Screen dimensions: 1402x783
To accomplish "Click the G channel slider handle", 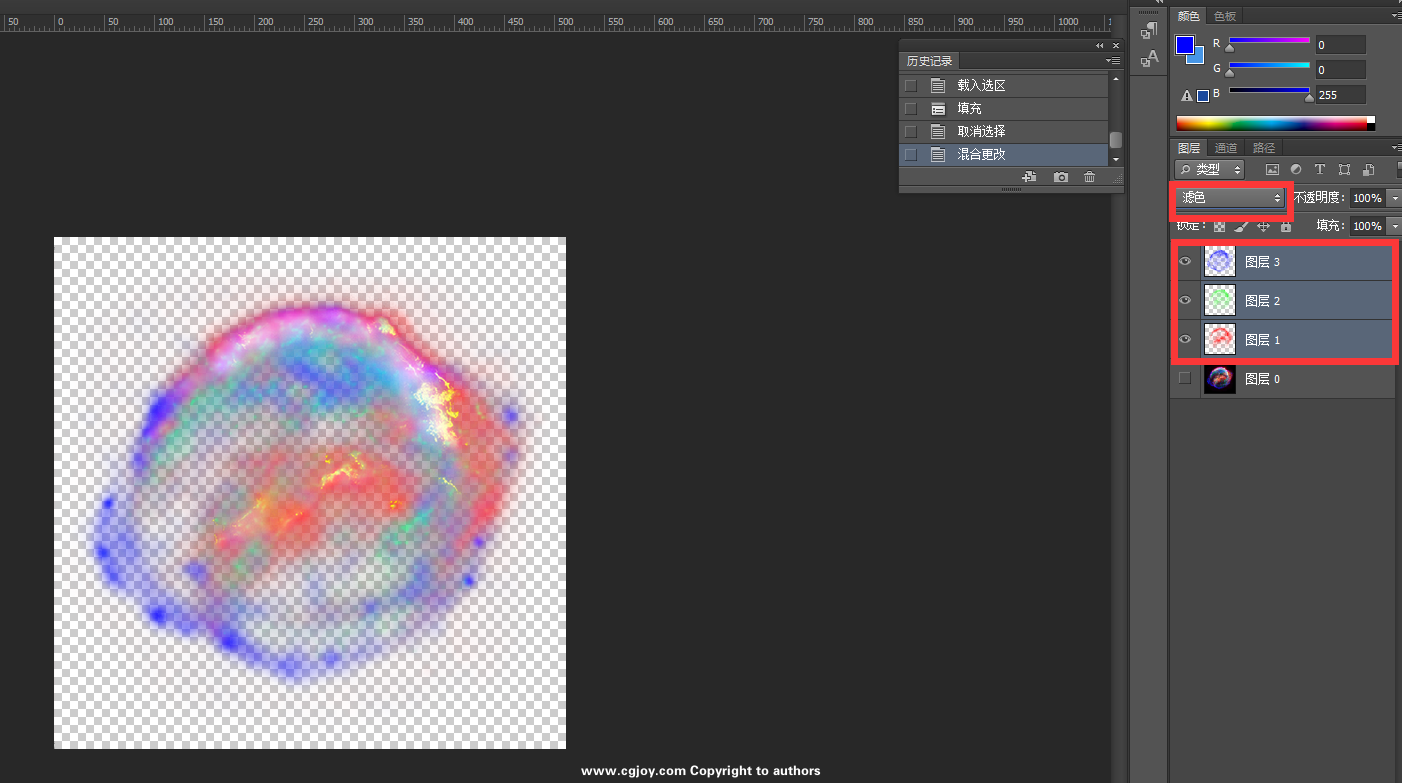I will 1230,72.
